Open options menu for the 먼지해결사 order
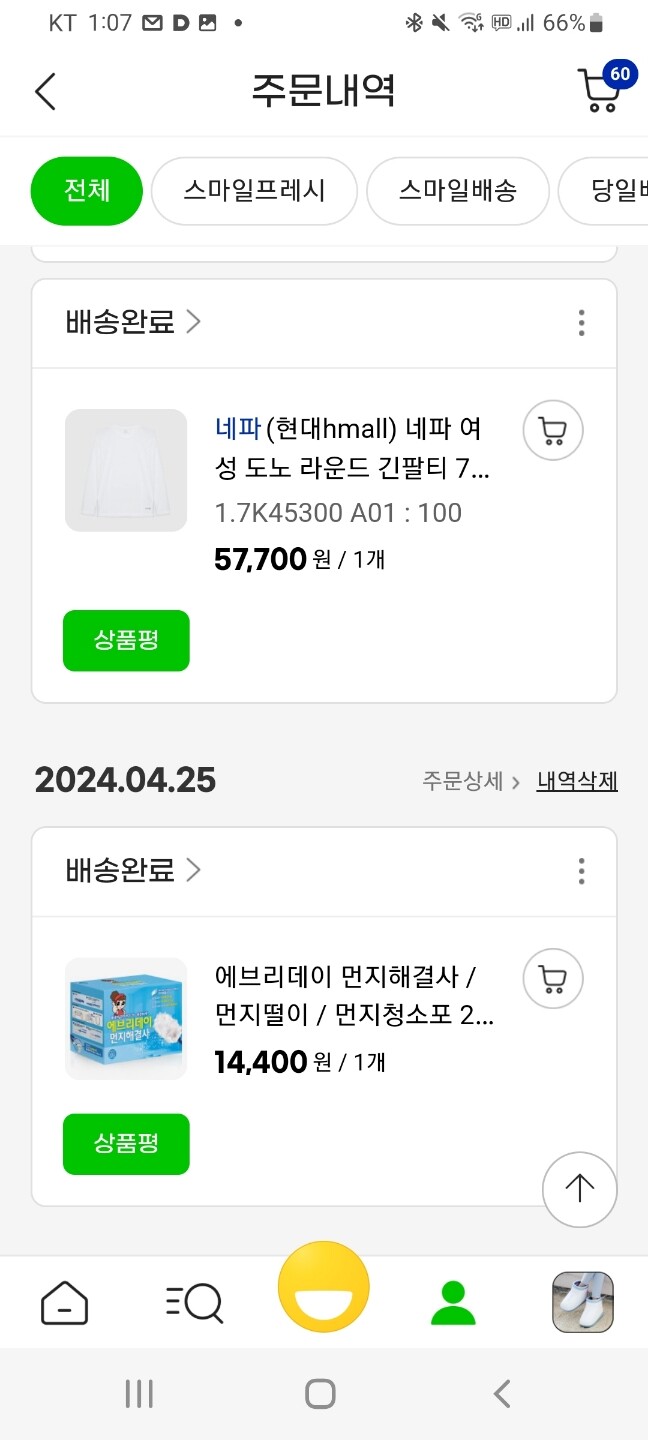Image resolution: width=648 pixels, height=1440 pixels. (x=581, y=871)
